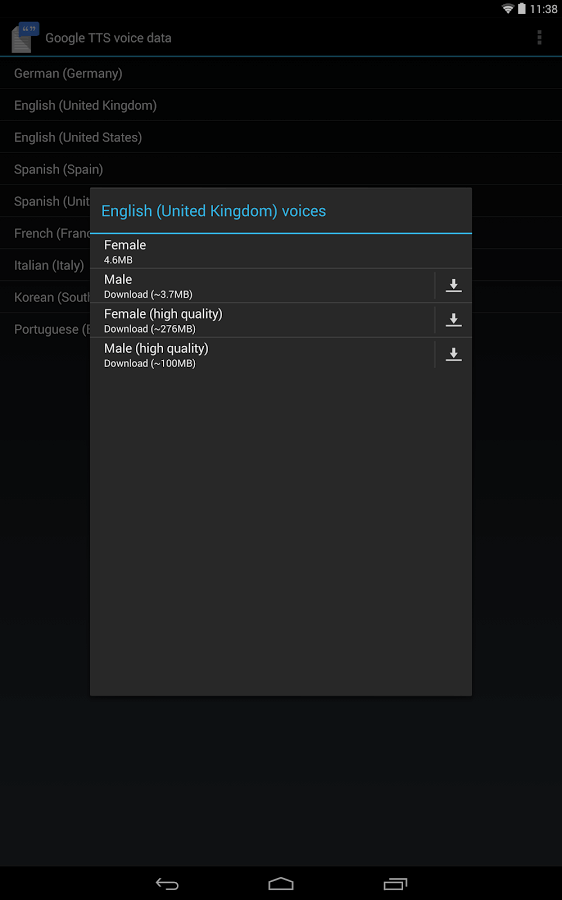
Task: Select the Female (high quality) entry
Action: coord(262,320)
